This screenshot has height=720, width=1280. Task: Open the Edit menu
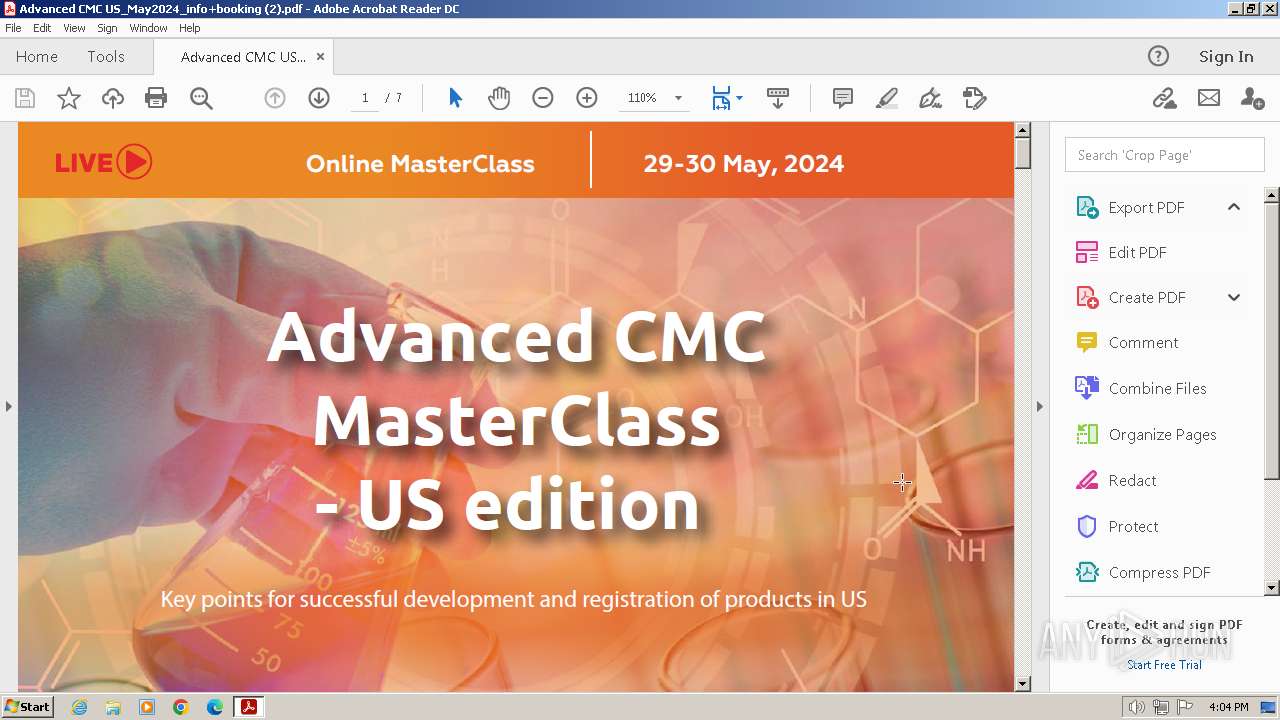42,28
